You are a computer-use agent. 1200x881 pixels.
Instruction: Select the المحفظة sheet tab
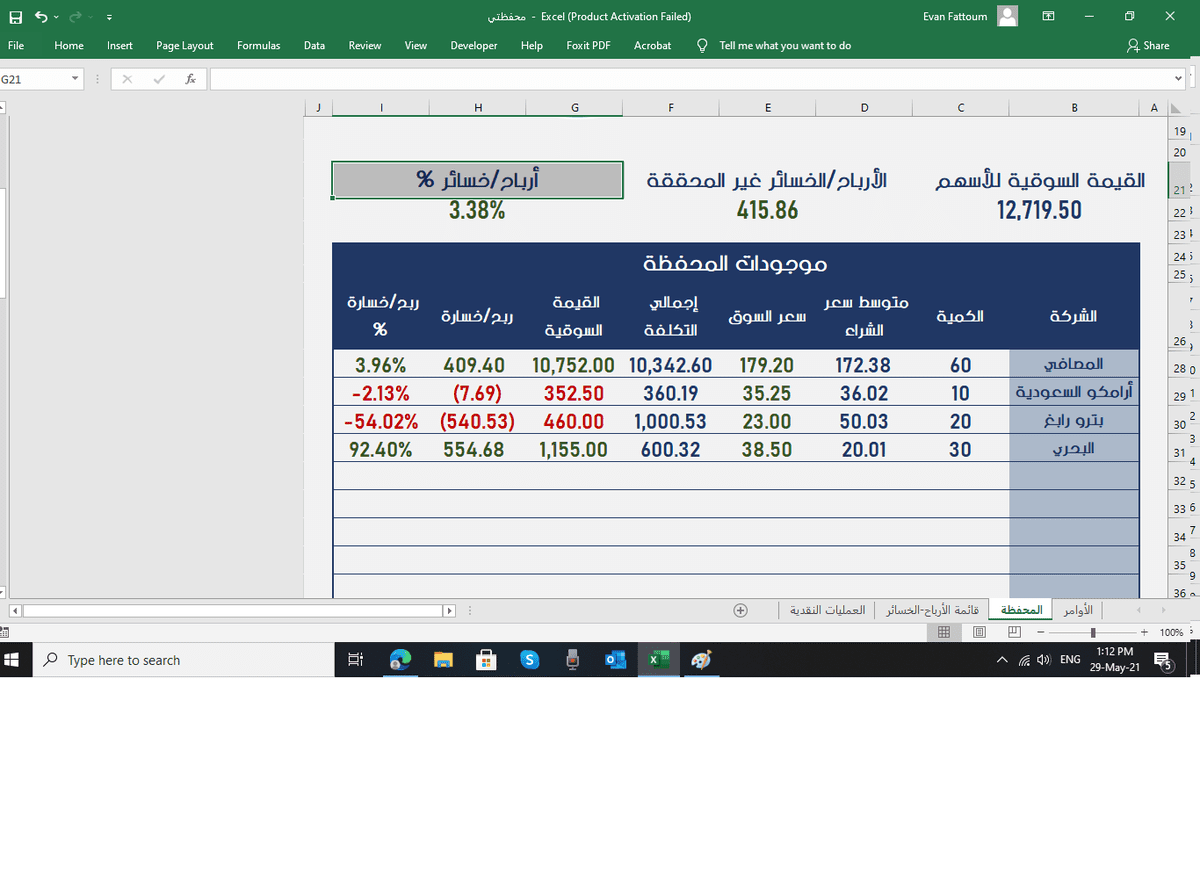click(x=1022, y=609)
